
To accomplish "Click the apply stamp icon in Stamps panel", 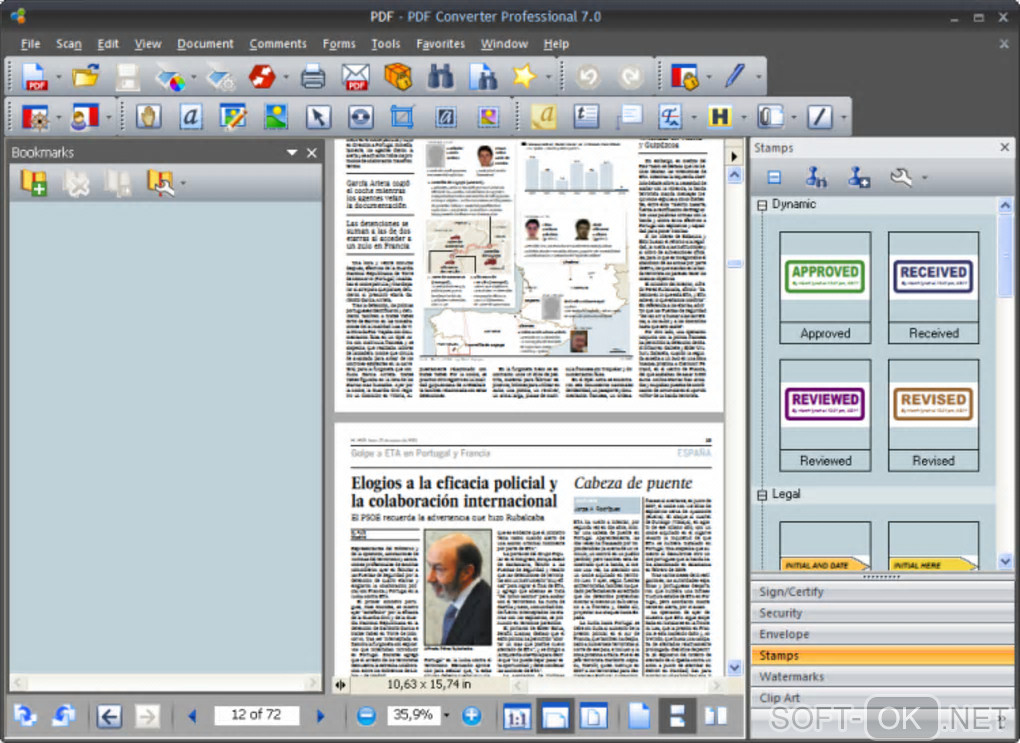I will click(816, 177).
